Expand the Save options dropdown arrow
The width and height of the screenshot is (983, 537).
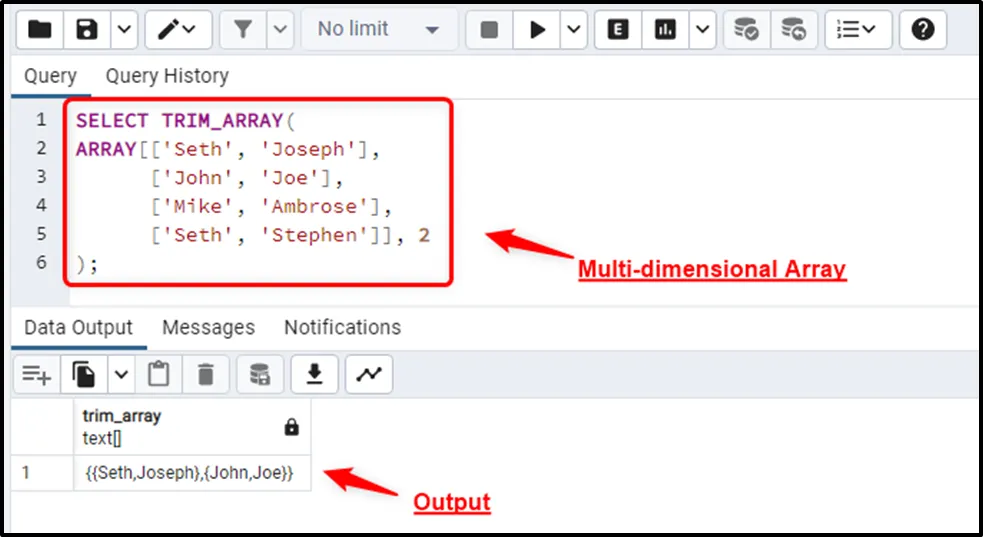(123, 30)
